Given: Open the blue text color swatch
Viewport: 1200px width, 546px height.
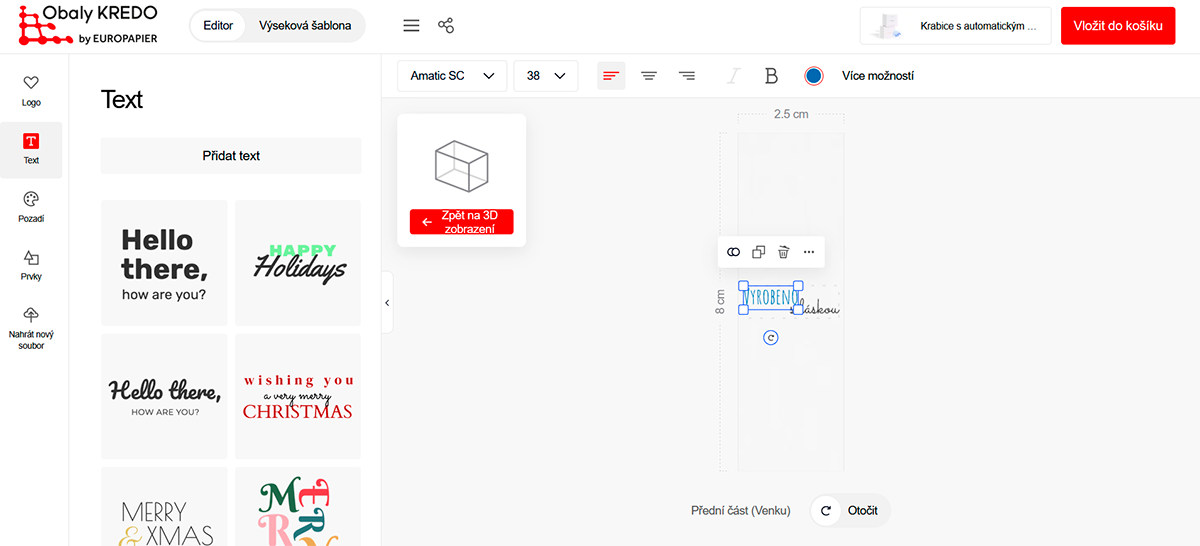Looking at the screenshot, I should coord(814,76).
